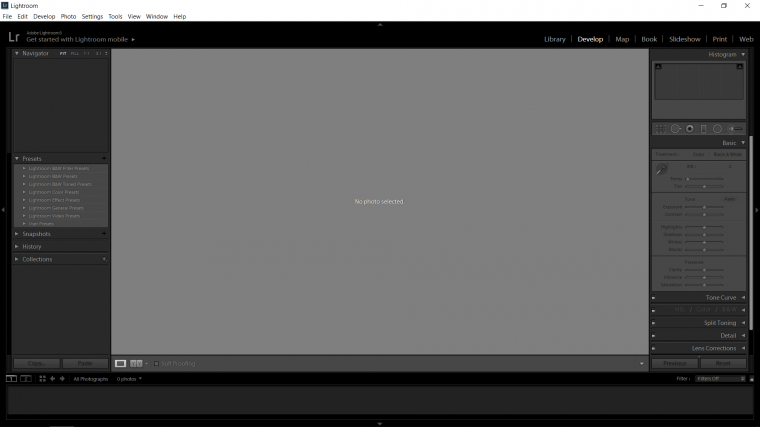
Task: Click the Lr logo identity plate
Action: click(14, 37)
